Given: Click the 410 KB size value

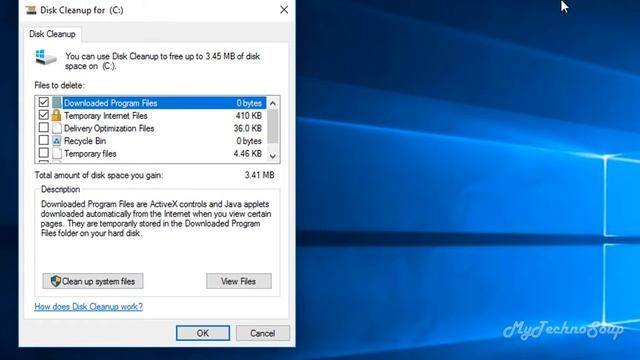Looking at the screenshot, I should coord(249,116).
